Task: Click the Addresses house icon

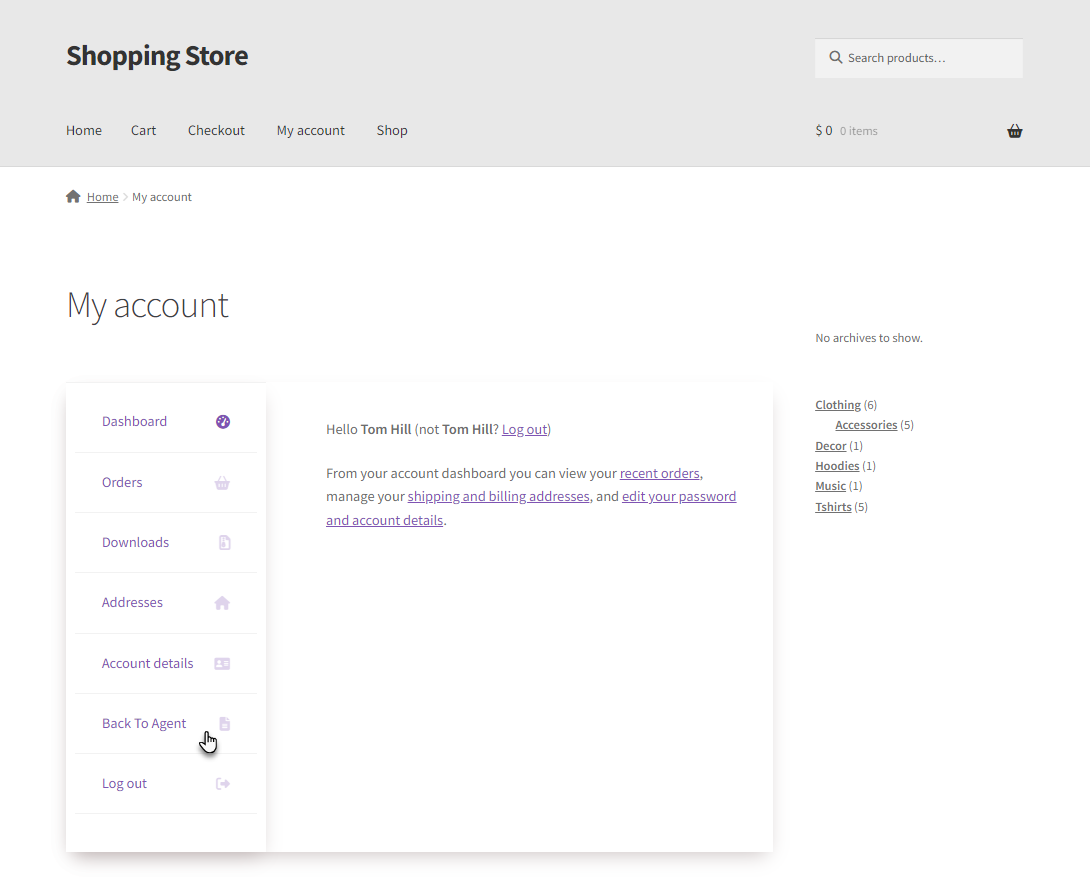Action: click(x=222, y=603)
